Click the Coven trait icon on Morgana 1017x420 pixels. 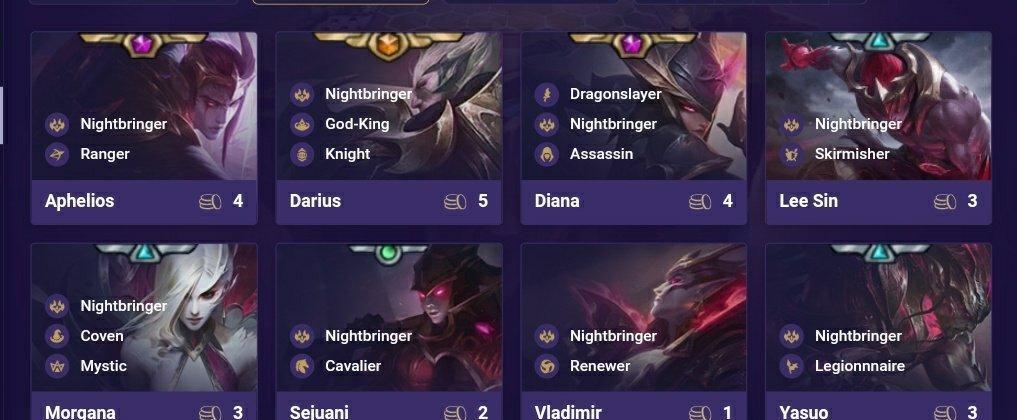click(x=57, y=336)
